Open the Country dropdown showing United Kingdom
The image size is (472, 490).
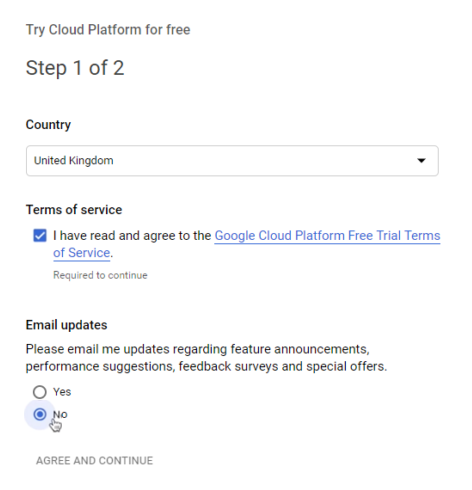coord(232,160)
